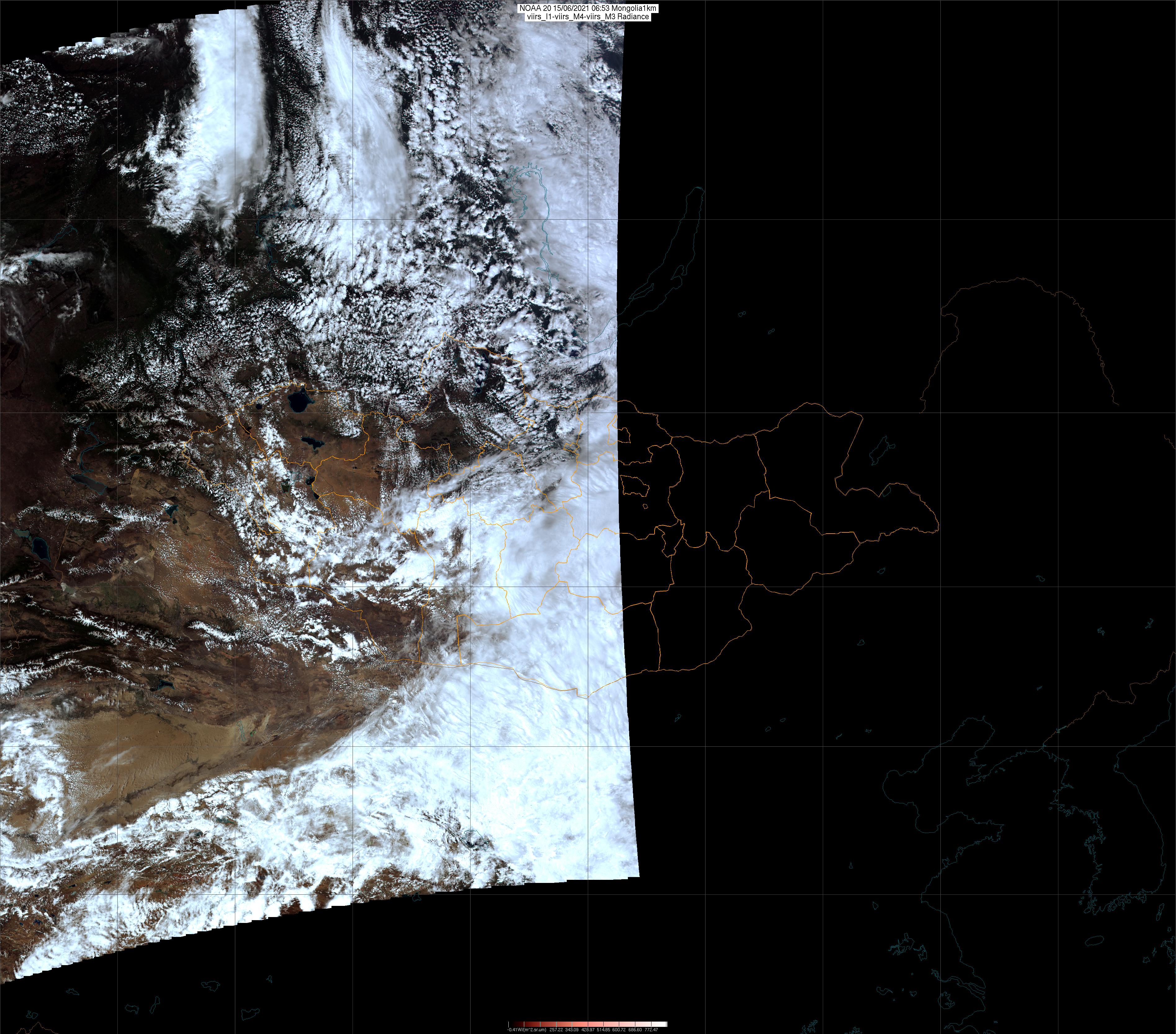
Task: Click the 257.22 colorbar tick label
Action: 556,1030
